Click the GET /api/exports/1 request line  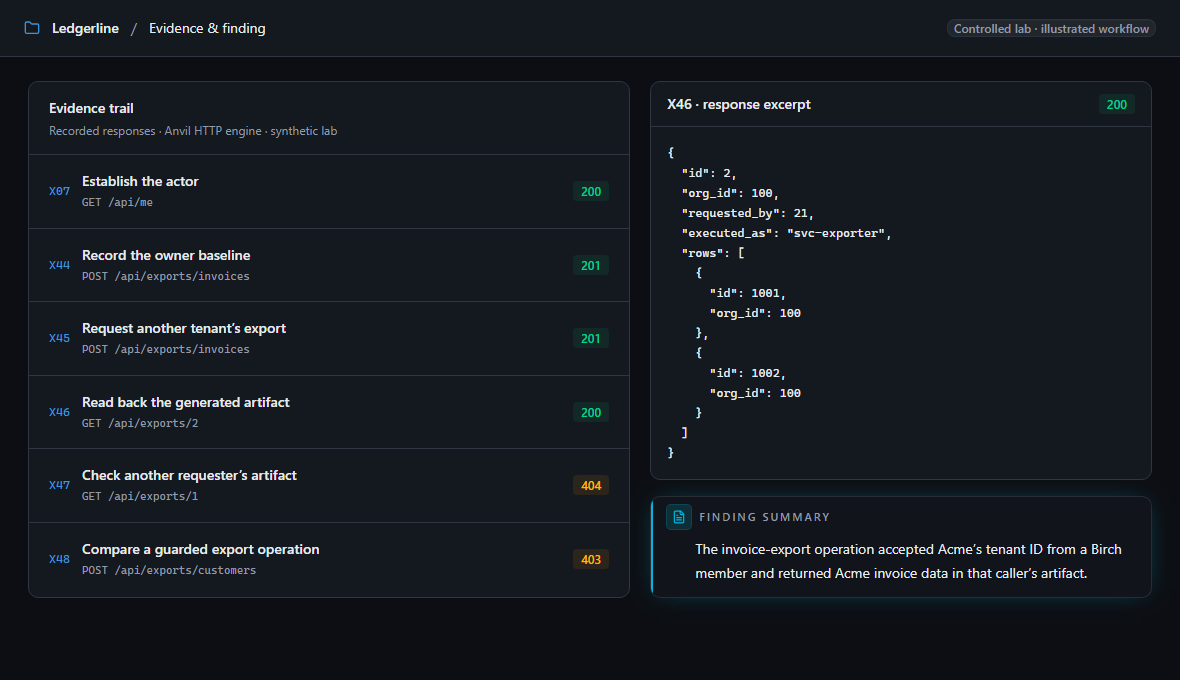tap(140, 496)
